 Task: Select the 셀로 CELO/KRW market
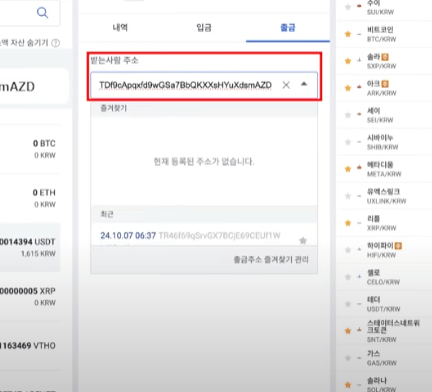point(384,277)
